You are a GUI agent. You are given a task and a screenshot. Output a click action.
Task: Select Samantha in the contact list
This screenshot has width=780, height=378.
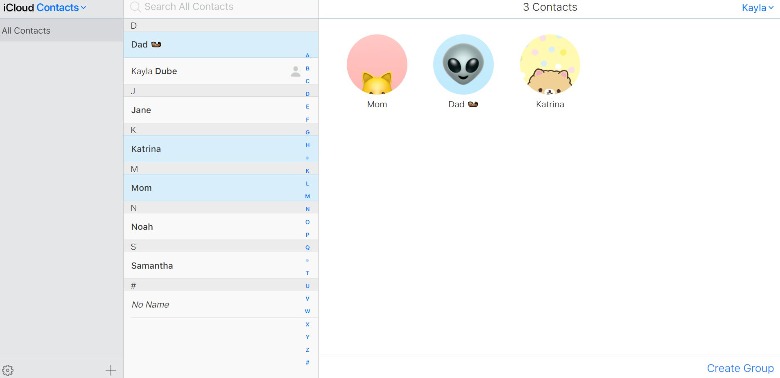click(x=221, y=266)
